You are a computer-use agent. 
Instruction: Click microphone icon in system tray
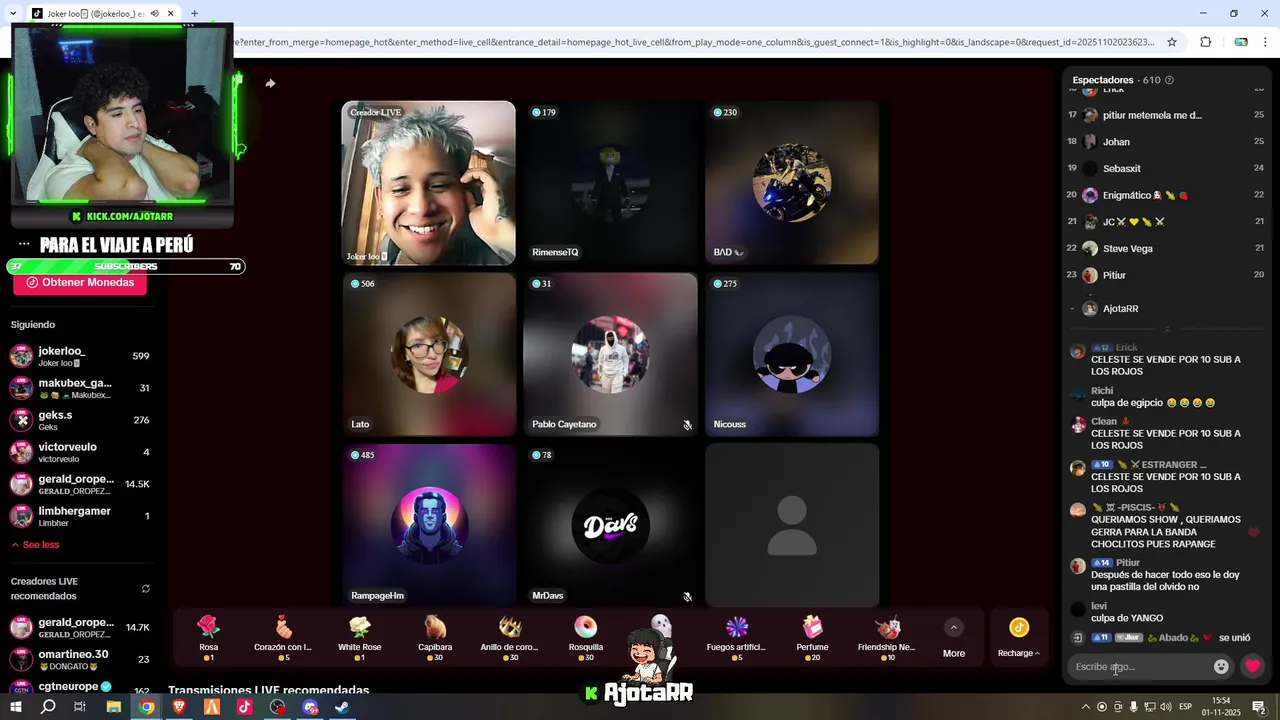click(x=1134, y=707)
